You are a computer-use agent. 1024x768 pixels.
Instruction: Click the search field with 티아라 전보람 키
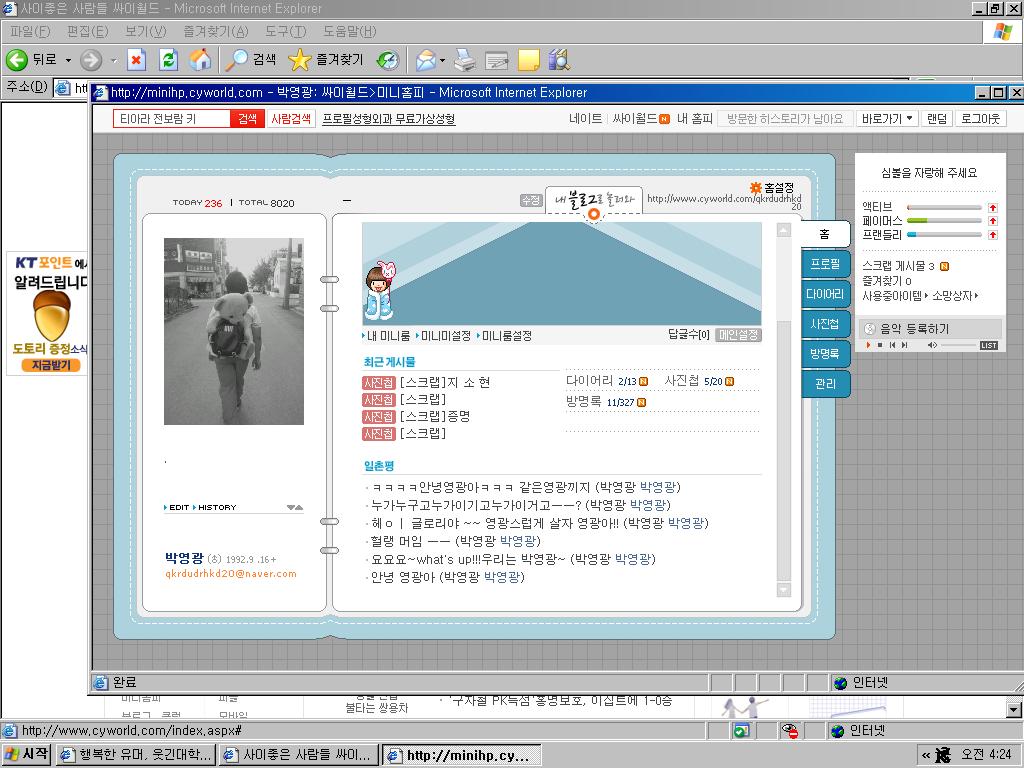172,118
